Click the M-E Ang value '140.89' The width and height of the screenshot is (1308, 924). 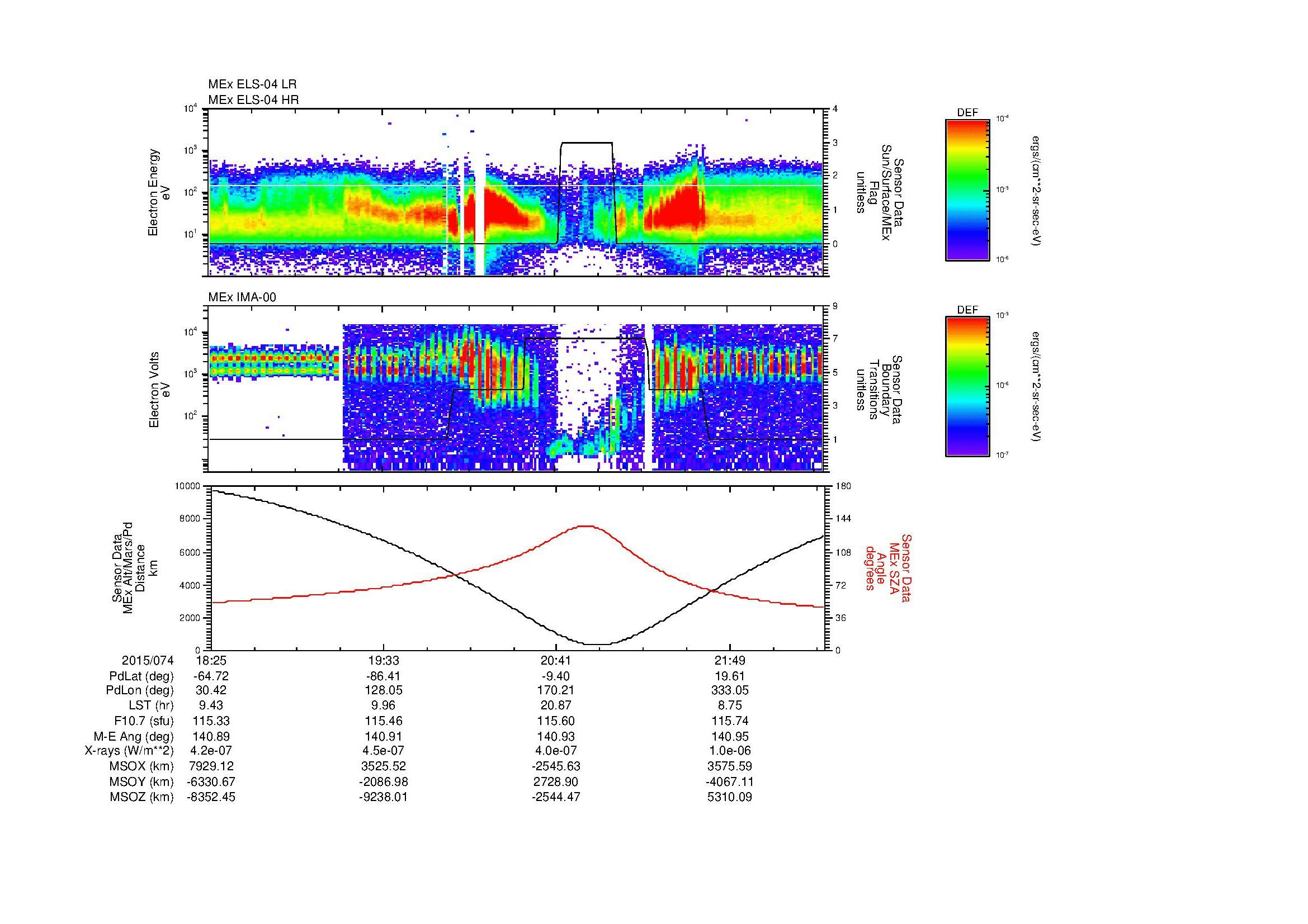(211, 737)
